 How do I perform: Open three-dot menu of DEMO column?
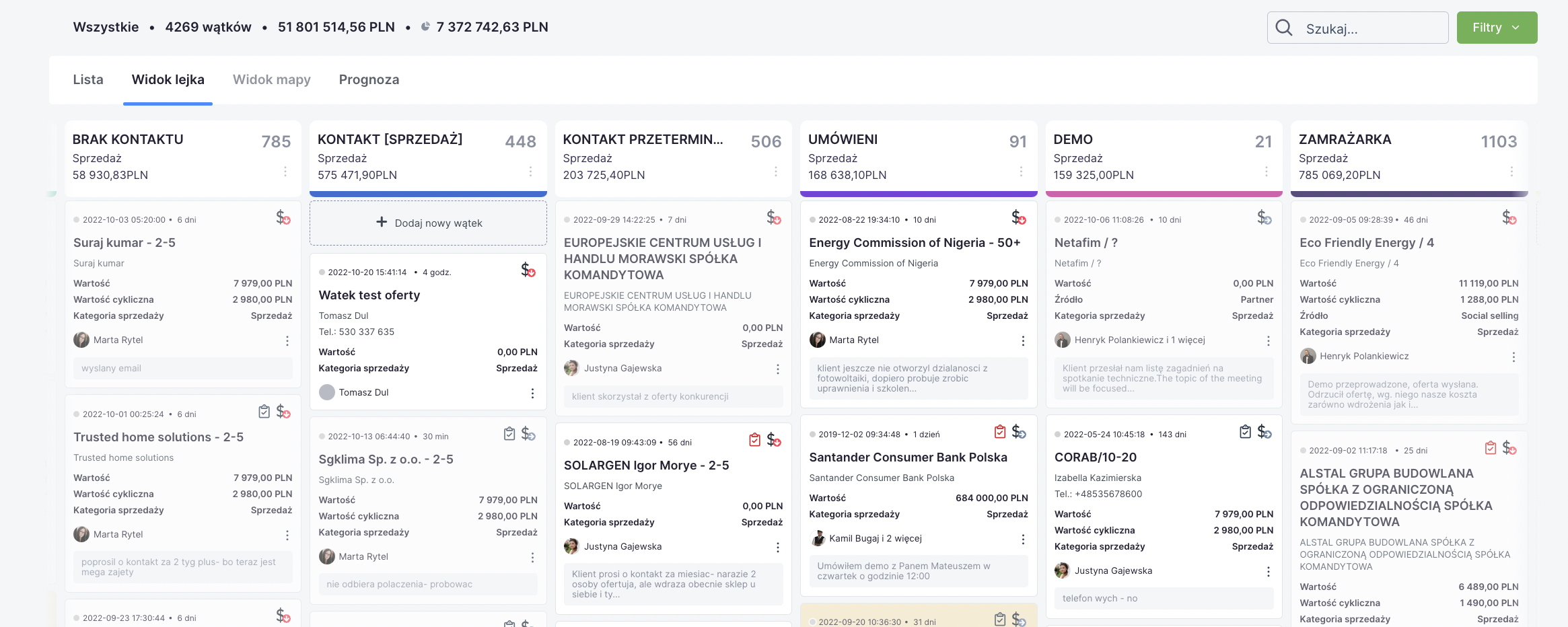(1266, 172)
